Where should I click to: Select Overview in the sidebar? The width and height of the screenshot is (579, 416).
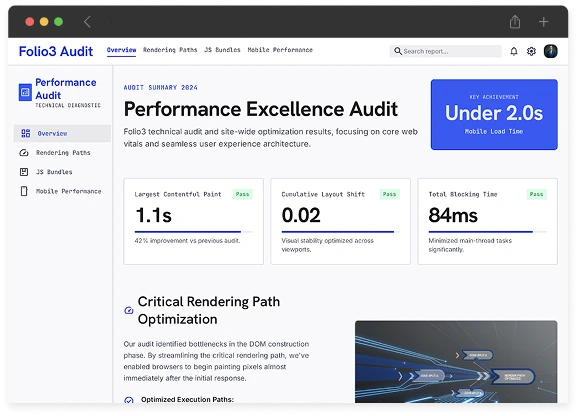coord(62,133)
